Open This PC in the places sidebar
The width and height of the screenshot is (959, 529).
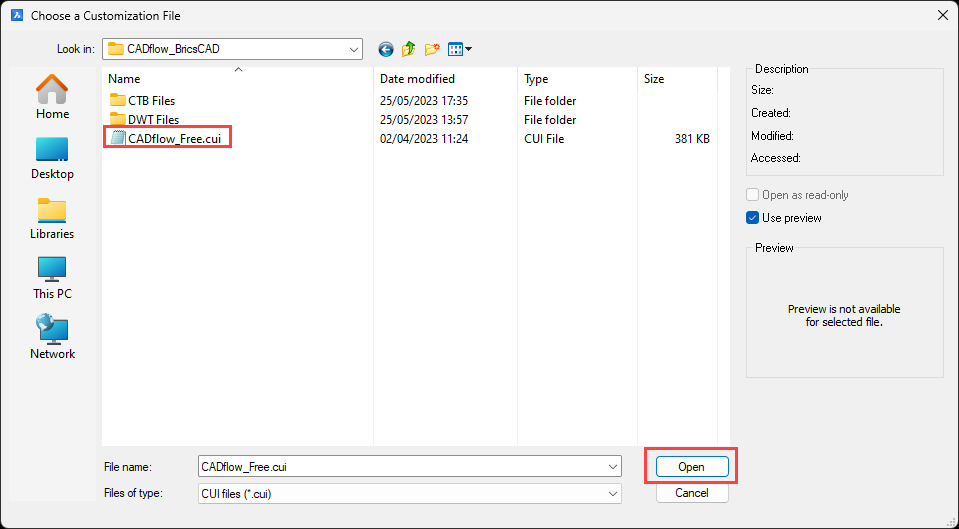(x=52, y=278)
